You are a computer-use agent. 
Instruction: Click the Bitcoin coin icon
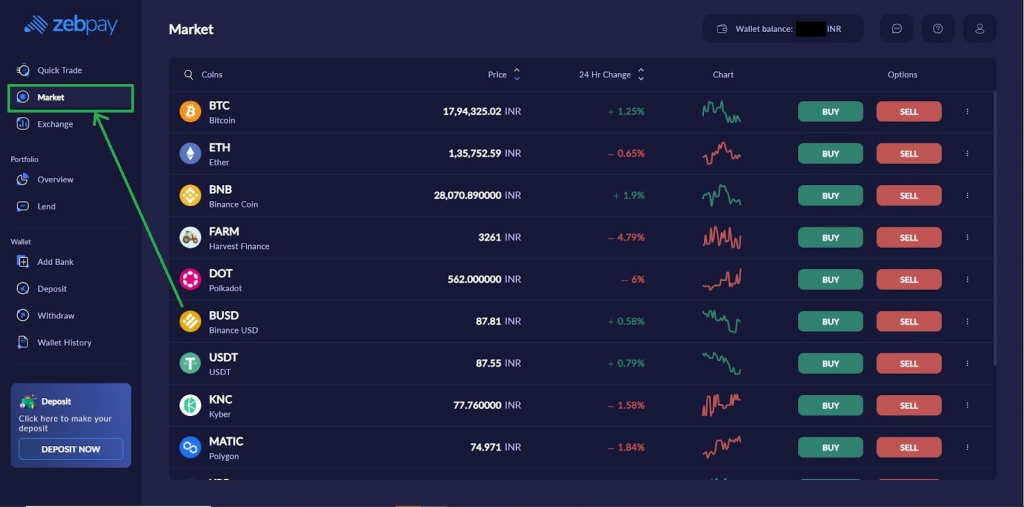click(x=190, y=112)
